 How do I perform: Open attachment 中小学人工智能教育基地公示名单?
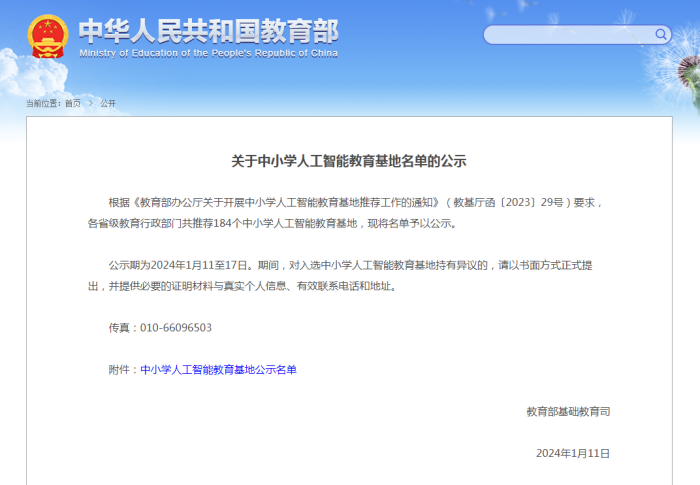tap(218, 370)
